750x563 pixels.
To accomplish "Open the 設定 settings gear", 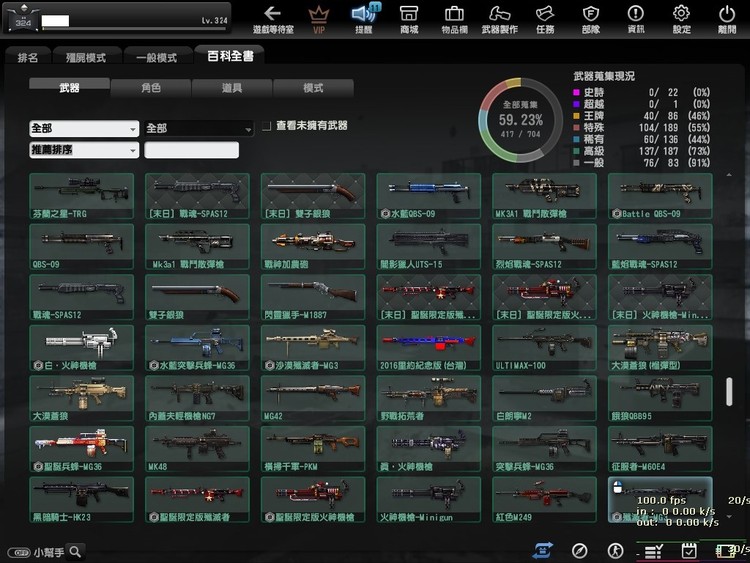I will coord(681,19).
